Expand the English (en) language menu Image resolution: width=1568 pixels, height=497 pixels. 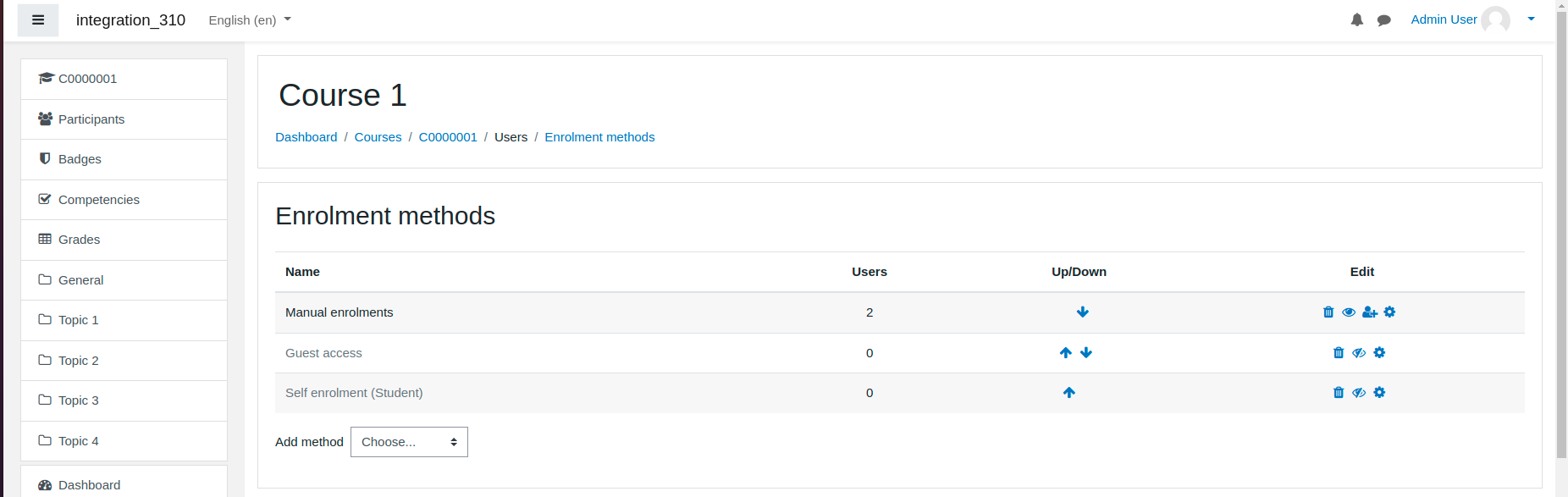click(x=250, y=20)
